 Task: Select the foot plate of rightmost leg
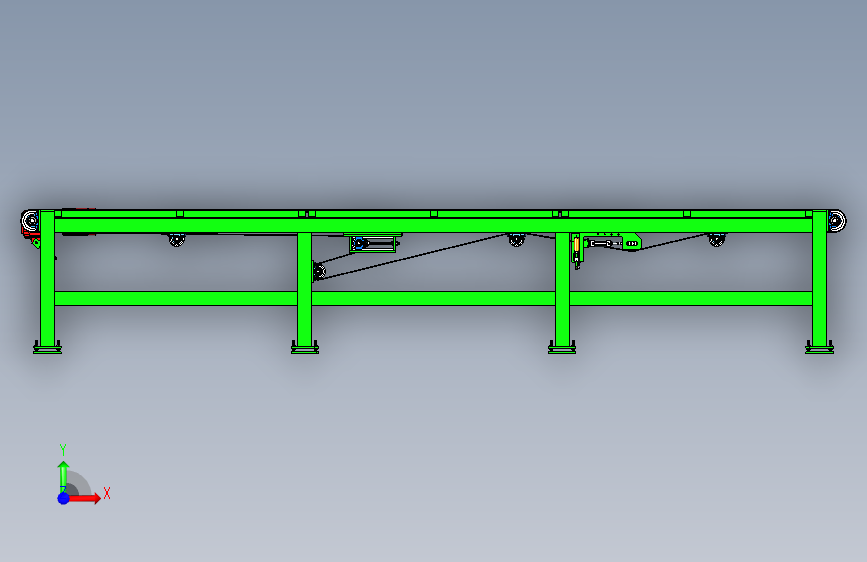tap(819, 349)
